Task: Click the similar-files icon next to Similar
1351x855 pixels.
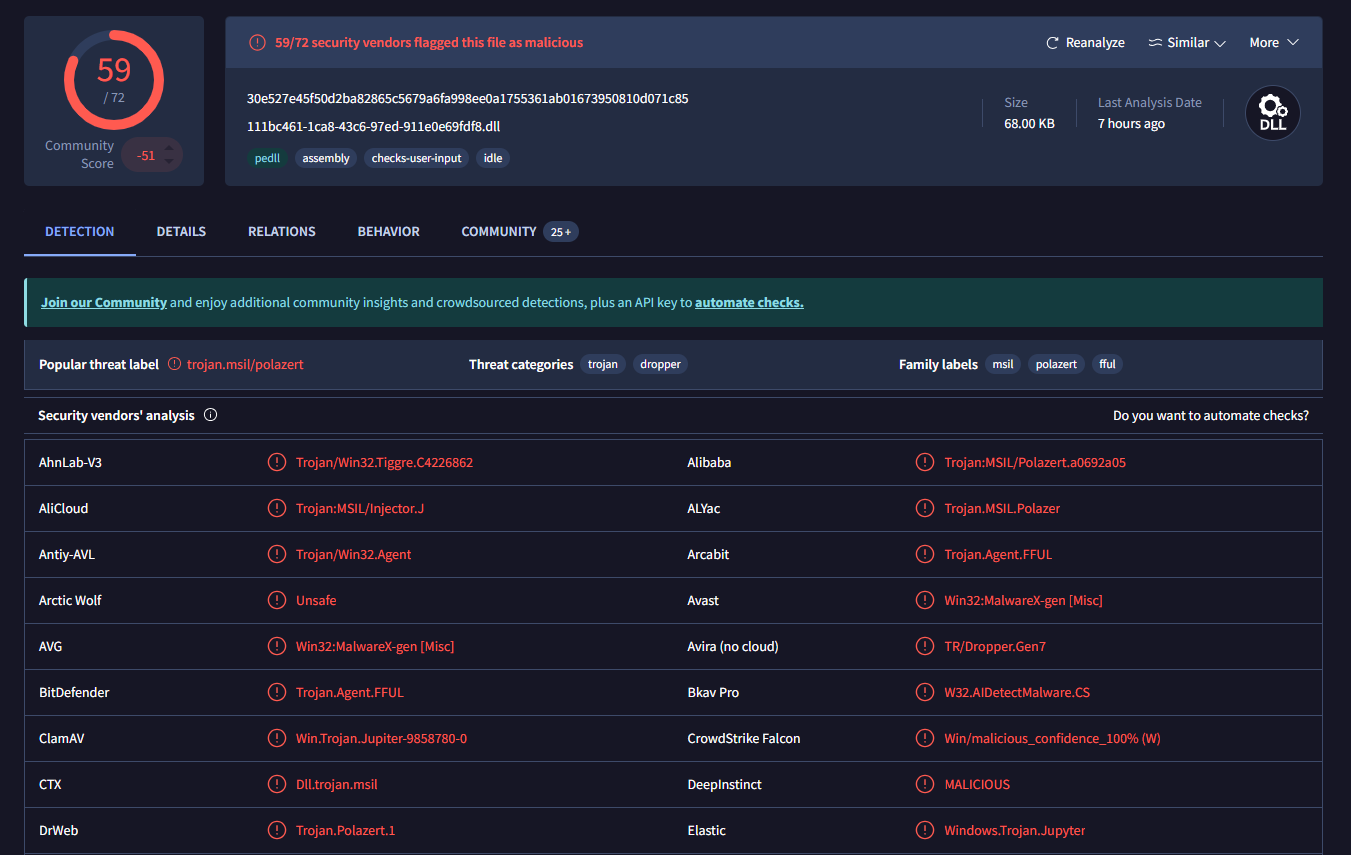Action: (x=1155, y=43)
